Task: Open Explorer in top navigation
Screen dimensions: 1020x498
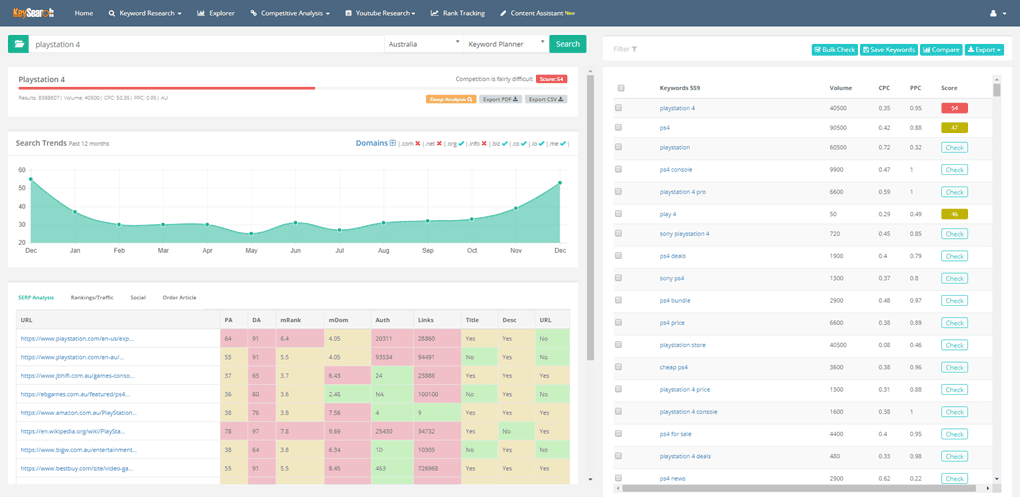Action: coord(216,13)
